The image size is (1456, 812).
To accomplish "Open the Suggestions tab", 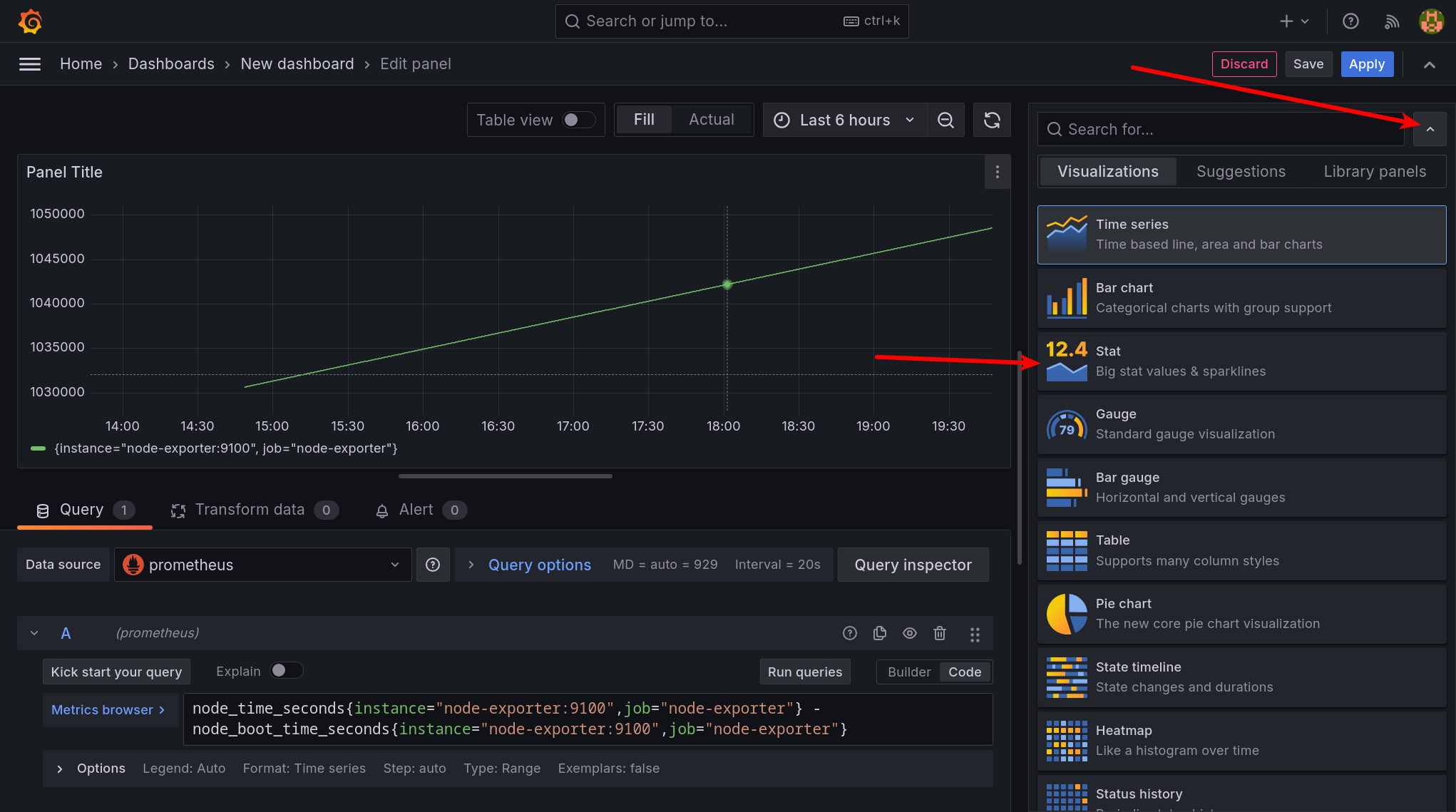I will click(1241, 172).
